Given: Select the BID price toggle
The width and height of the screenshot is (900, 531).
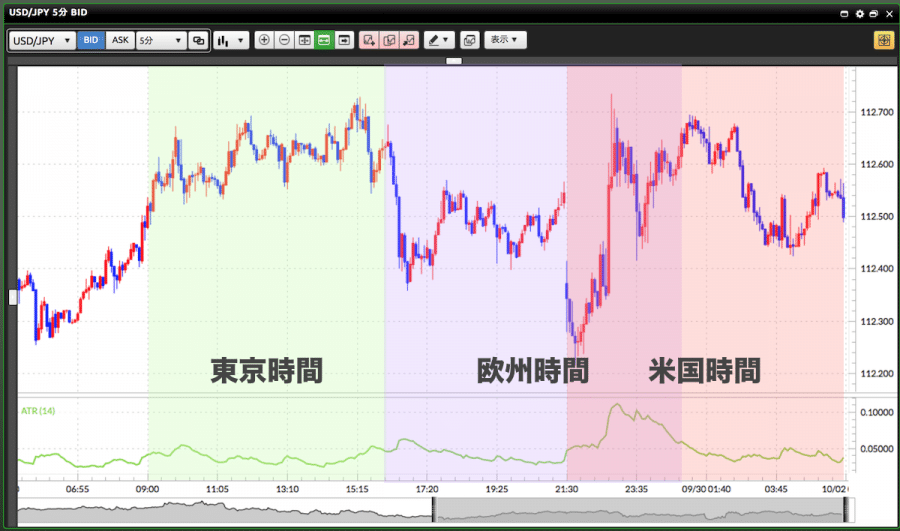Looking at the screenshot, I should tap(91, 40).
